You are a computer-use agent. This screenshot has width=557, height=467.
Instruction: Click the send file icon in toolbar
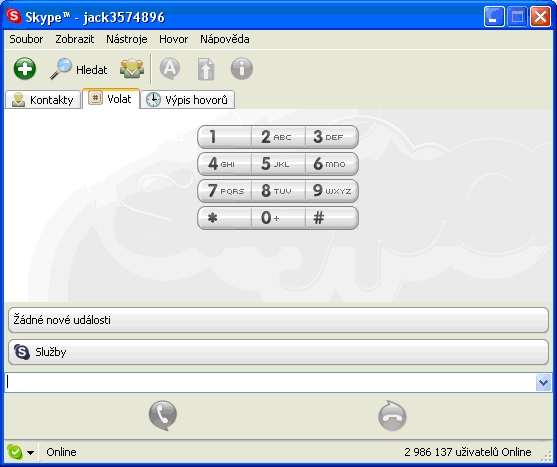[206, 69]
